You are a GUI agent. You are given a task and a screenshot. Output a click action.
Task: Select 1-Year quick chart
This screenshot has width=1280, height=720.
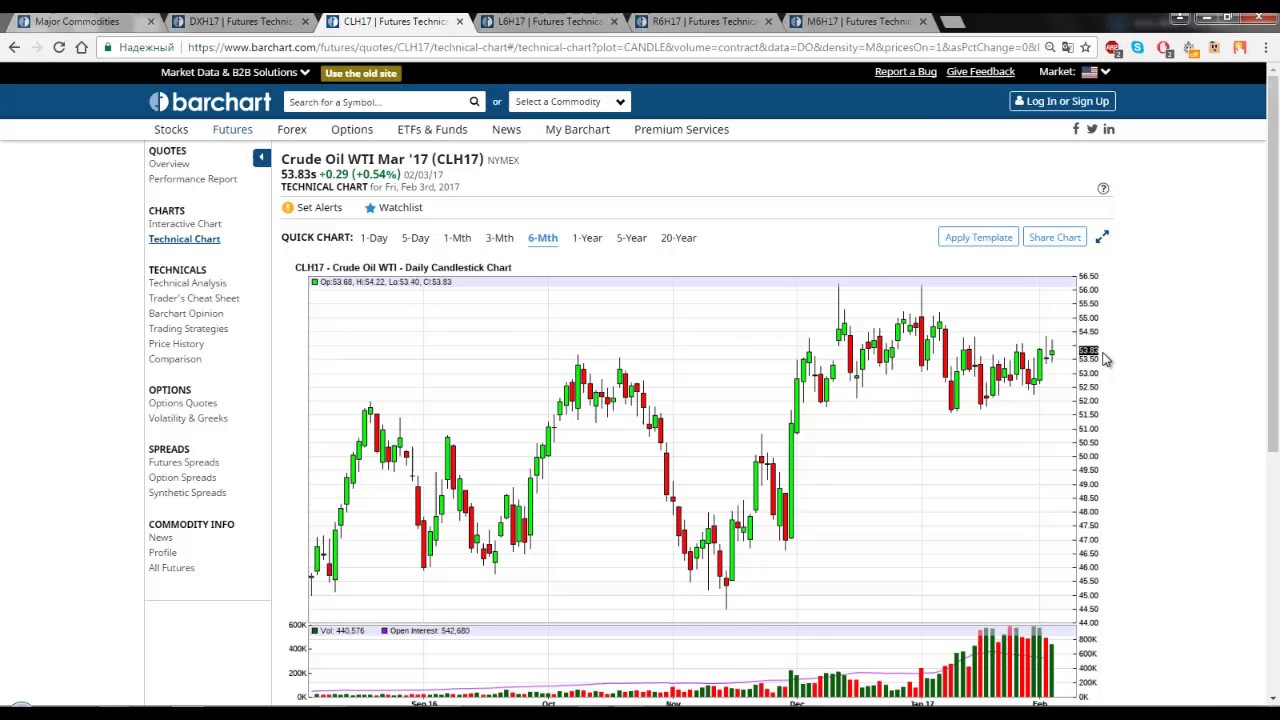pos(587,238)
